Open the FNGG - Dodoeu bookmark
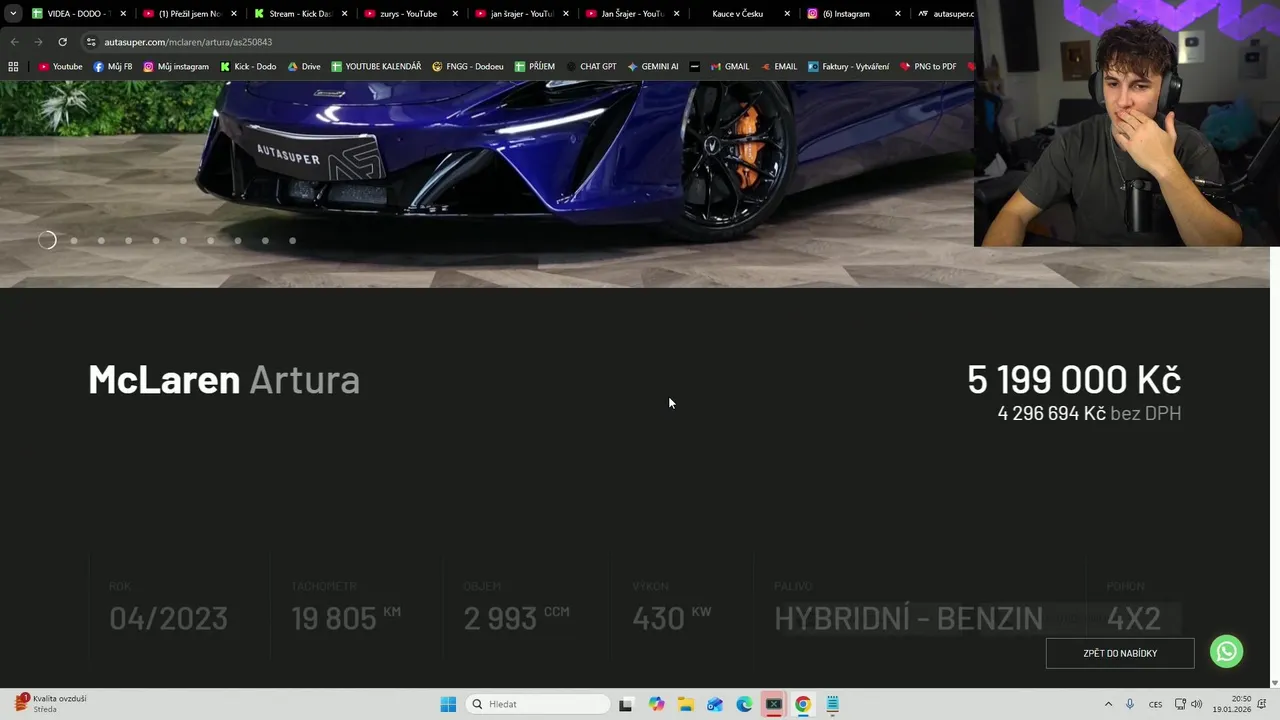 pyautogui.click(x=468, y=66)
